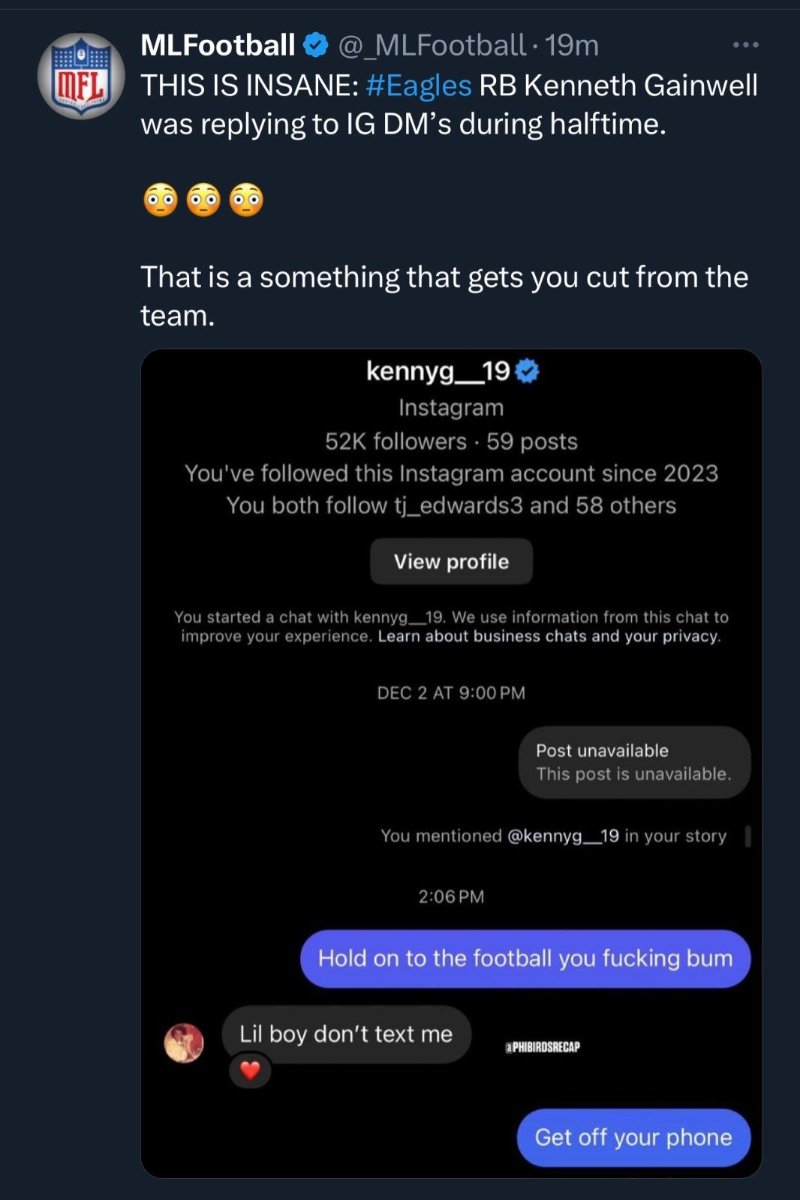Click the @PHIBIRDSRECAP watermark
This screenshot has width=800, height=1200.
[x=544, y=1047]
